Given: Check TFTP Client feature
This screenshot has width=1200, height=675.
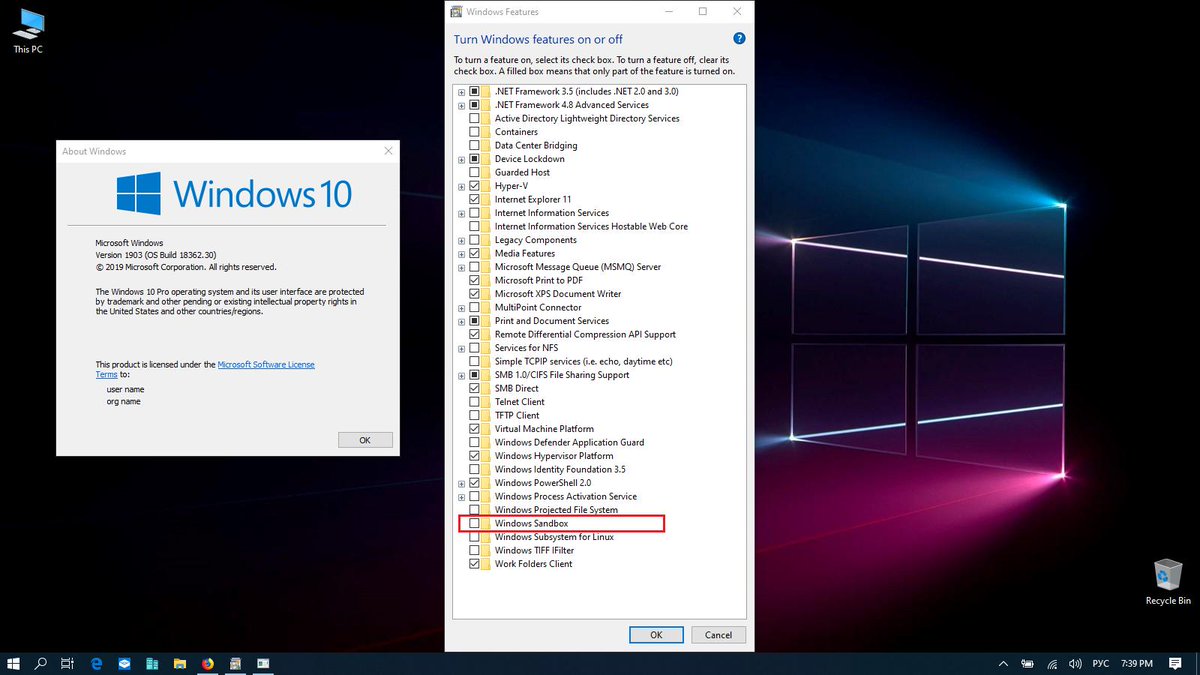Looking at the screenshot, I should pyautogui.click(x=475, y=415).
